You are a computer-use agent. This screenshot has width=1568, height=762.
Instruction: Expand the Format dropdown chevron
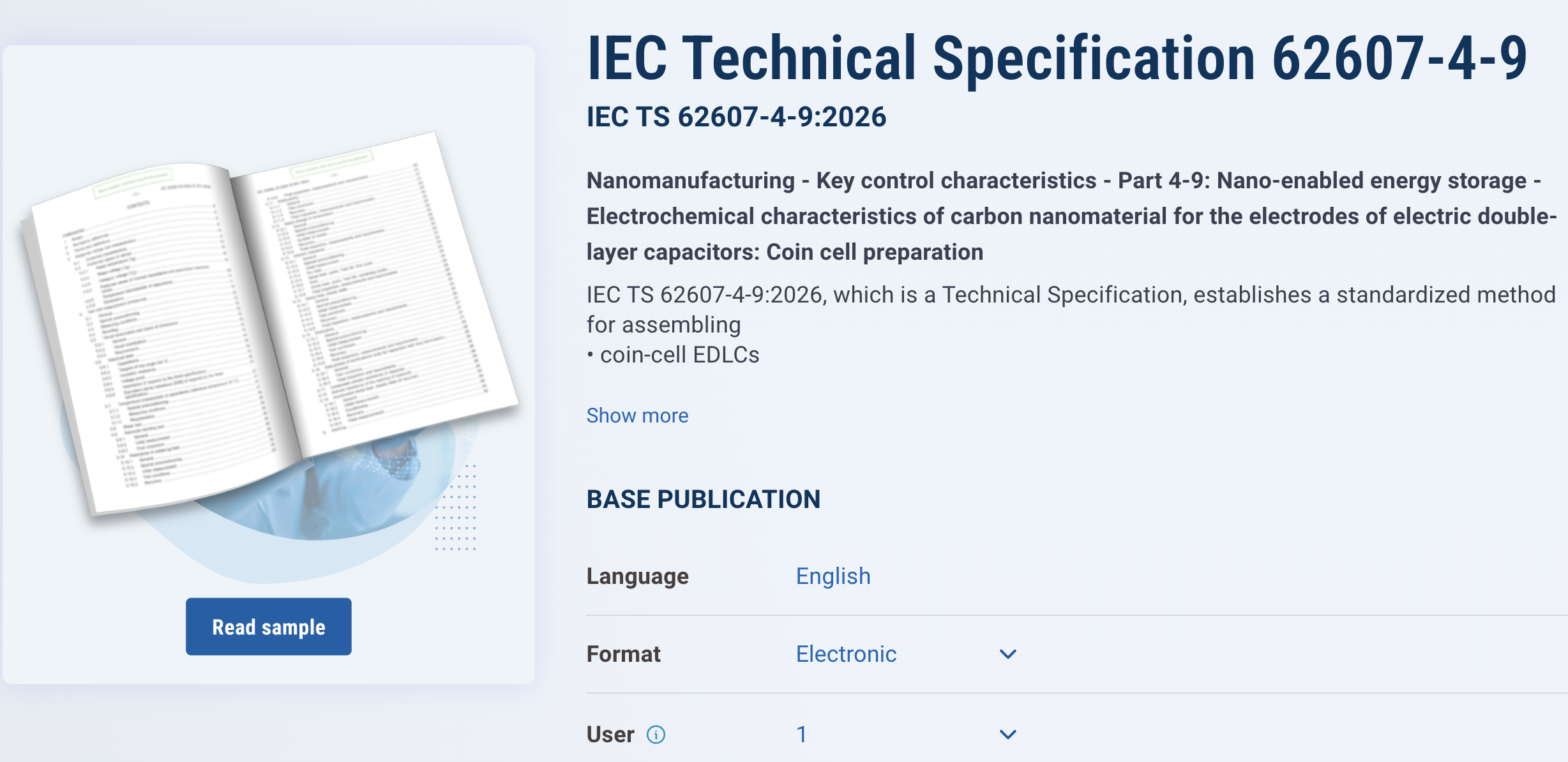click(1007, 654)
